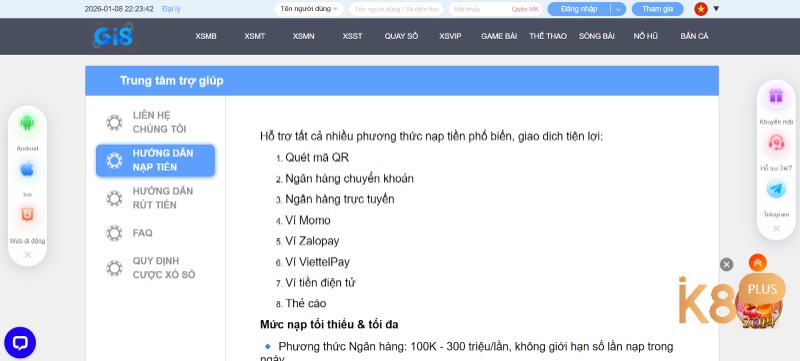800x361 pixels.
Task: Close the right floating sidebar
Action: [x=776, y=228]
